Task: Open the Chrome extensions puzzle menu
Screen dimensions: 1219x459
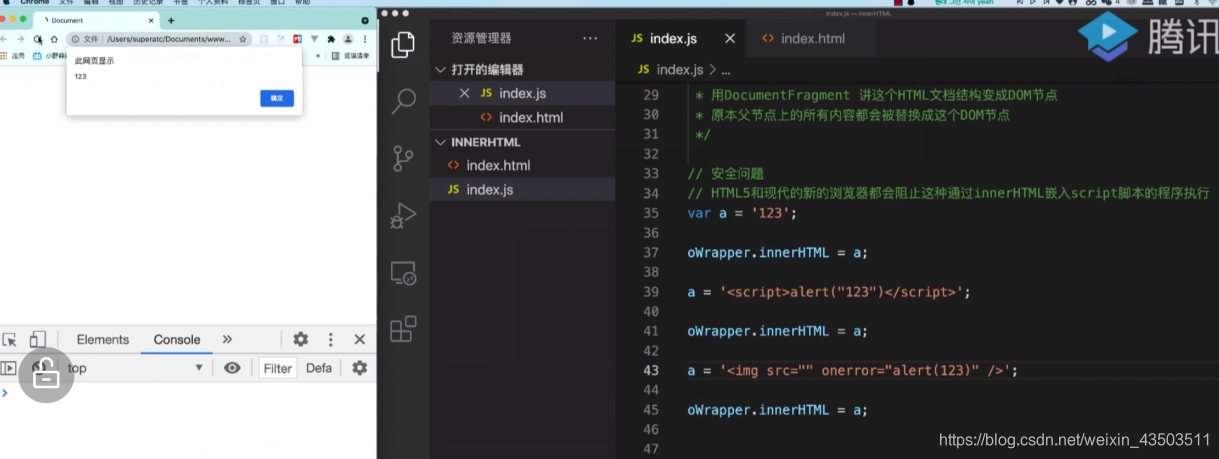Action: tap(331, 39)
